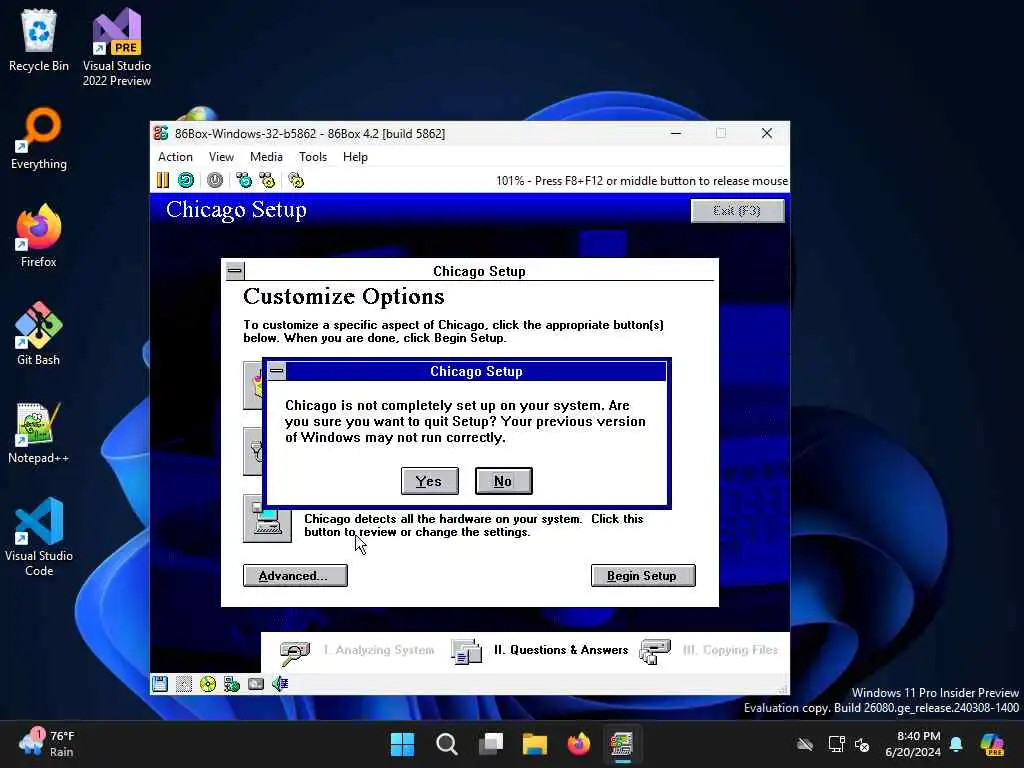The height and width of the screenshot is (768, 1024).
Task: Open Task View on the taskbar
Action: [x=490, y=744]
